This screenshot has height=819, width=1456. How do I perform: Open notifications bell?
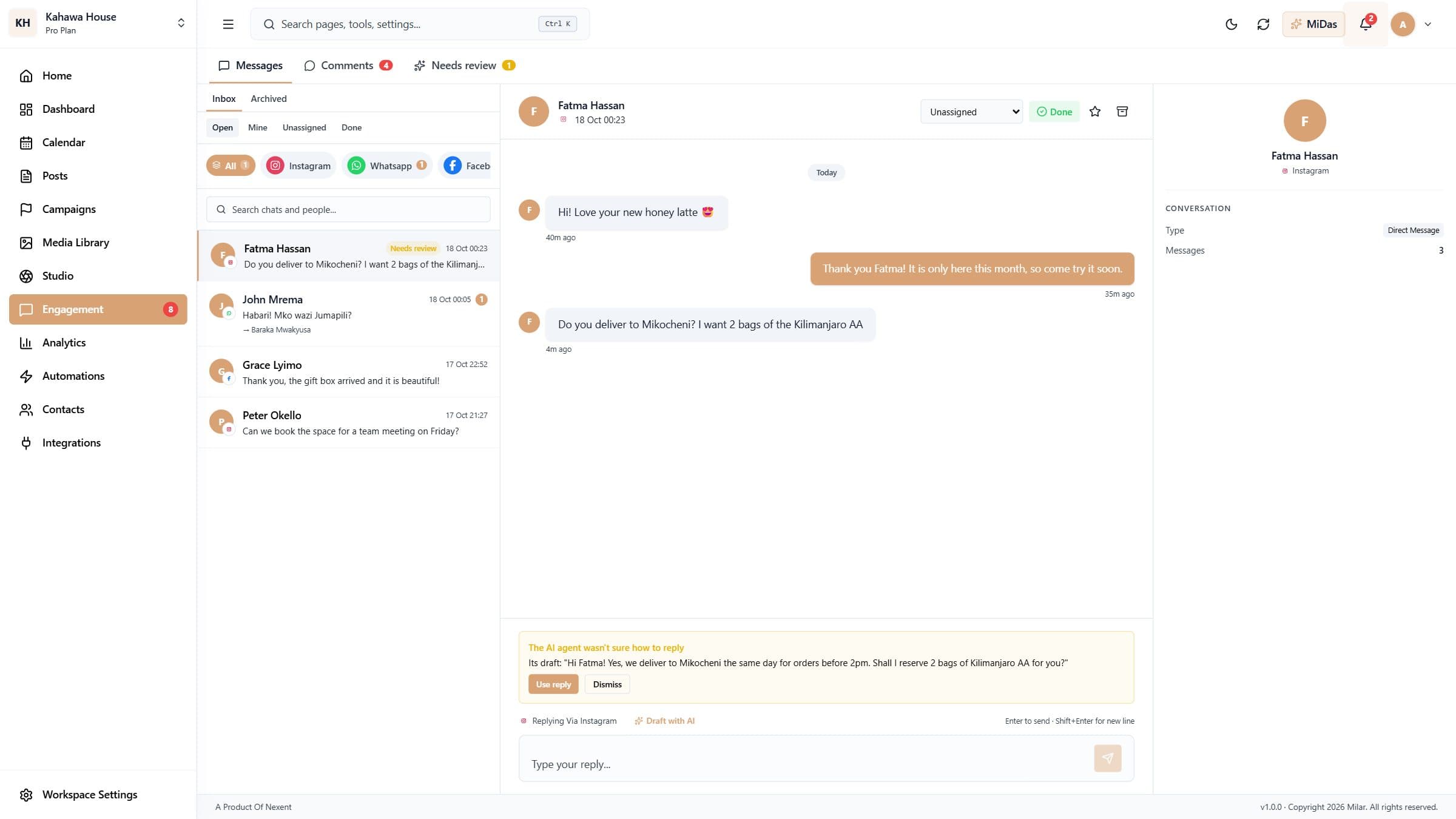pos(1366,24)
